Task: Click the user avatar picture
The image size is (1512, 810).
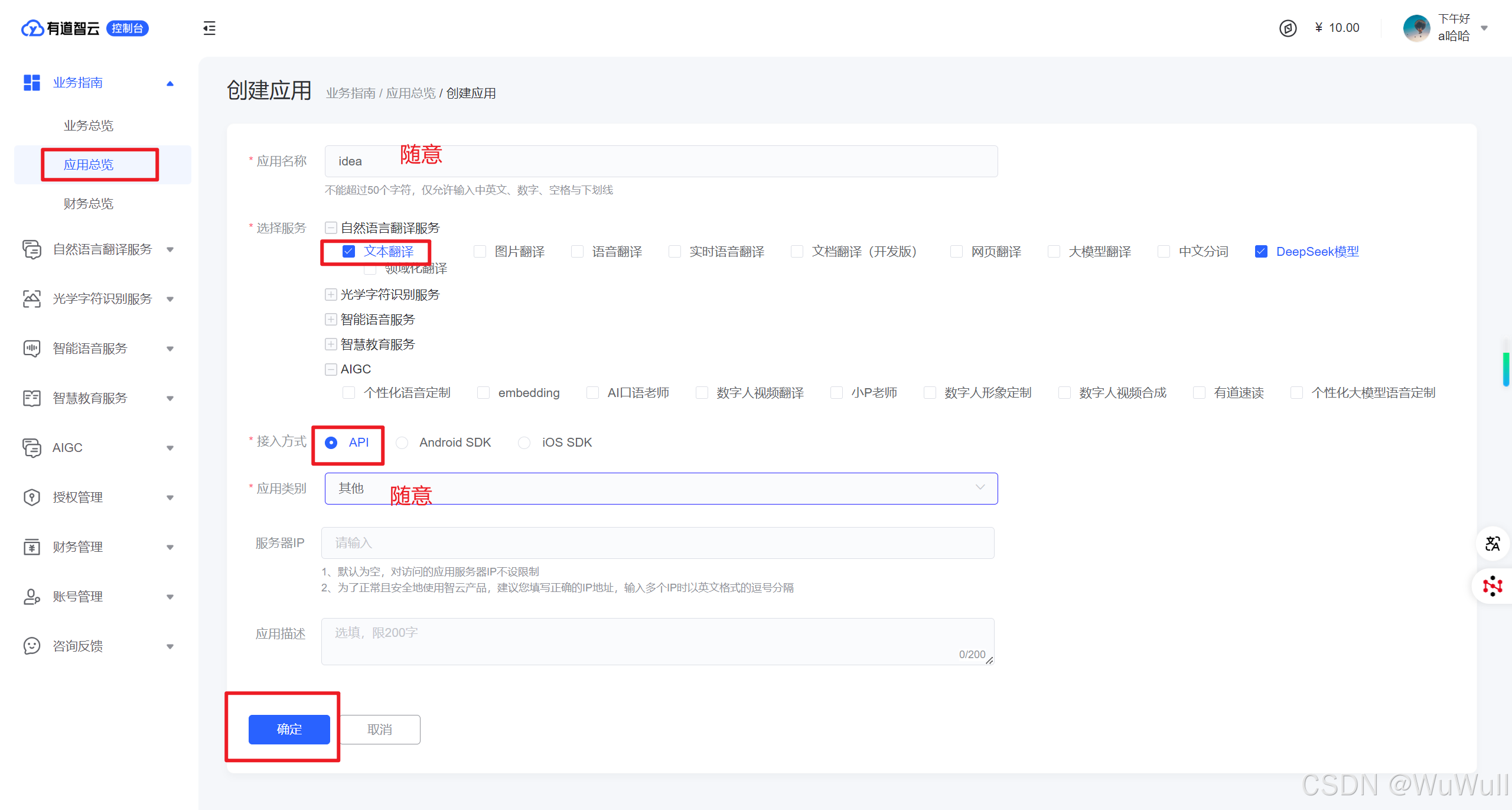Action: click(x=1416, y=28)
